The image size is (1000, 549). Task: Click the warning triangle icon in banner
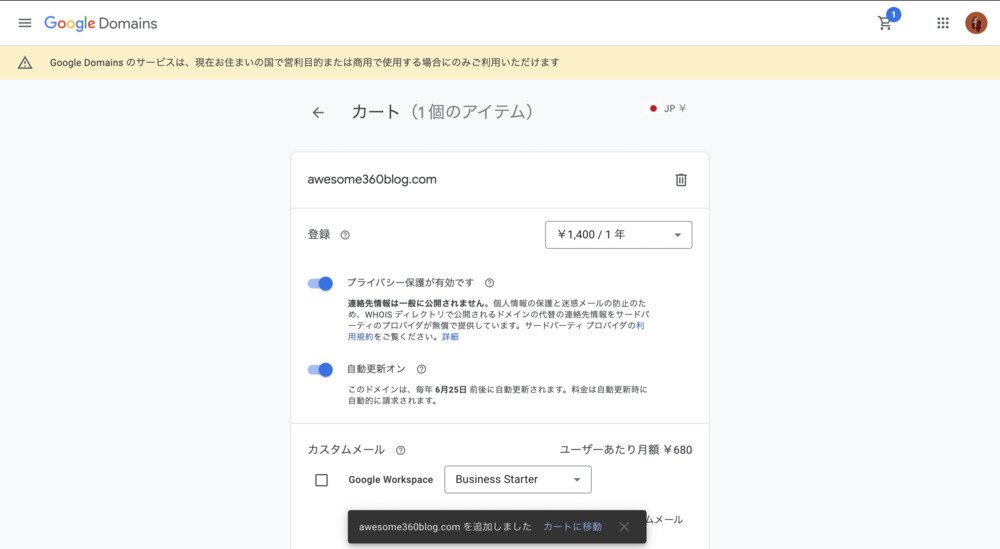point(25,62)
